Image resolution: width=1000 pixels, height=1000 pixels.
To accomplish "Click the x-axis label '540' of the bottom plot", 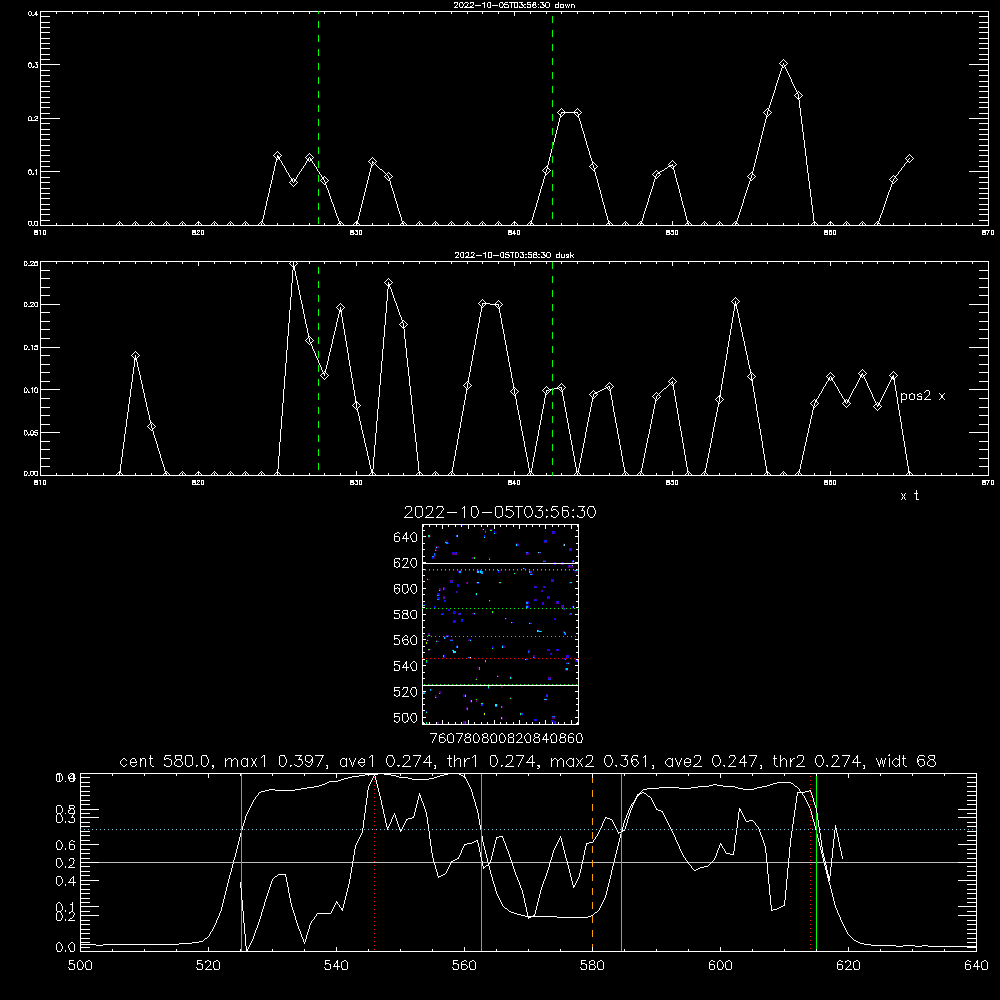I will (336, 966).
